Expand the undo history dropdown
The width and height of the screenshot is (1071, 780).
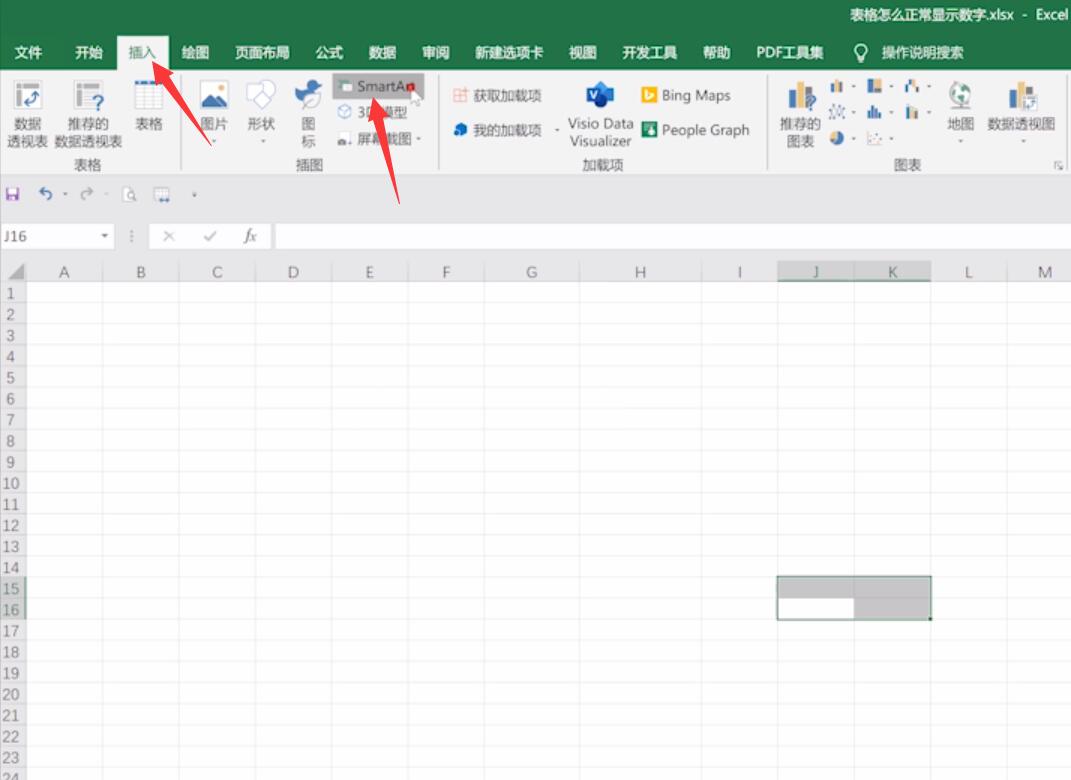click(65, 195)
